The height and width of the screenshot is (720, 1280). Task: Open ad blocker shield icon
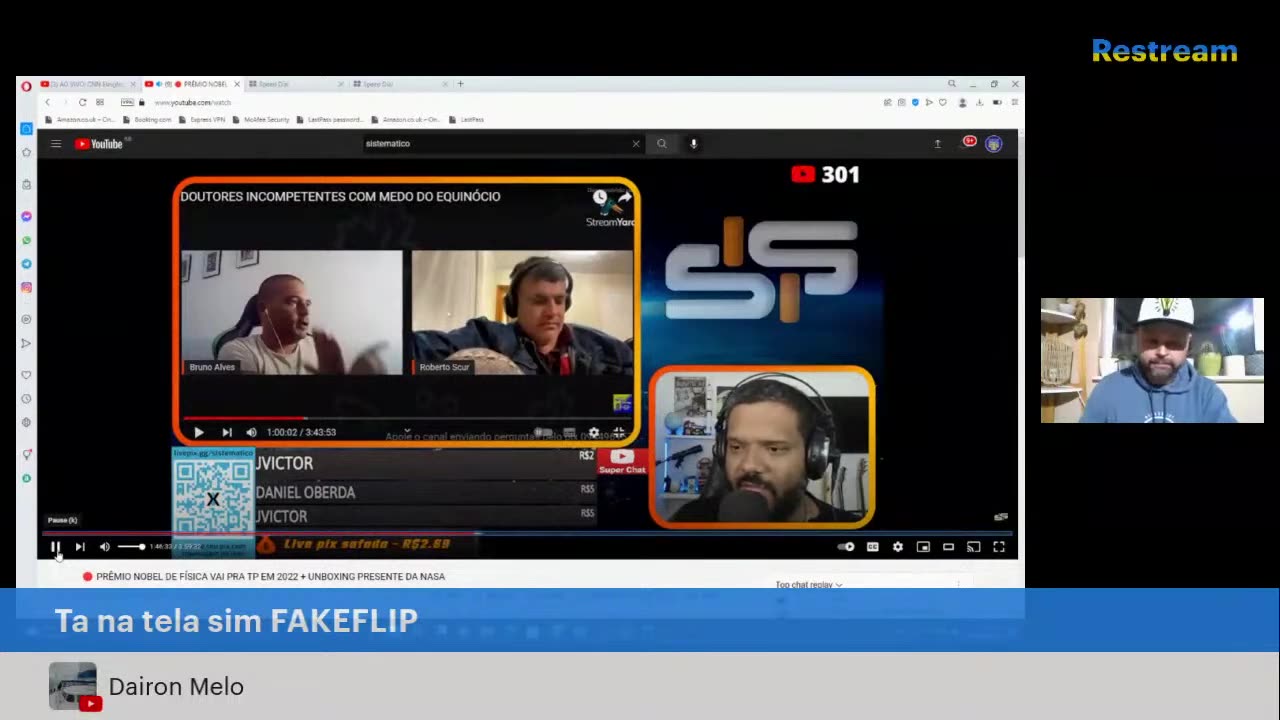pyautogui.click(x=915, y=102)
